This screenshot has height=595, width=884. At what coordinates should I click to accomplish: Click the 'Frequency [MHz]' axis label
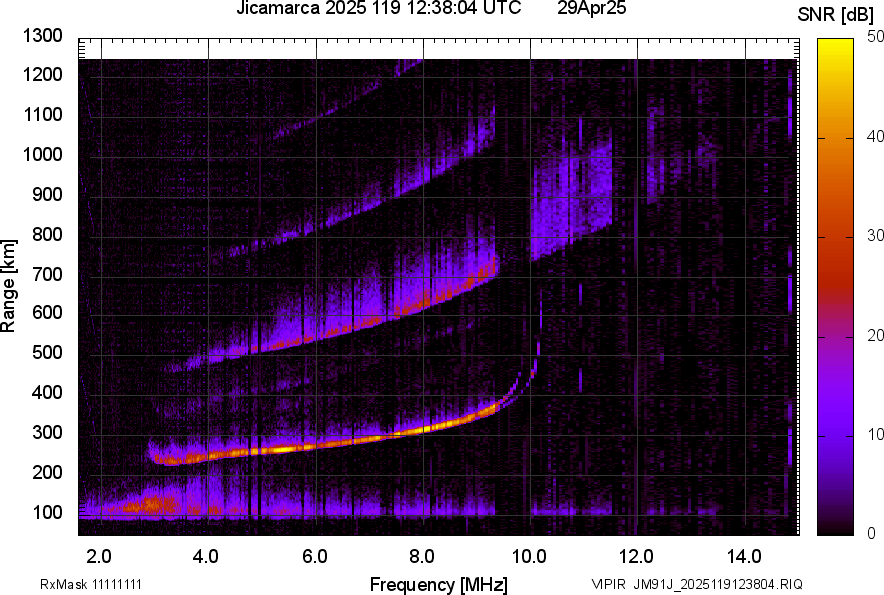tap(439, 584)
